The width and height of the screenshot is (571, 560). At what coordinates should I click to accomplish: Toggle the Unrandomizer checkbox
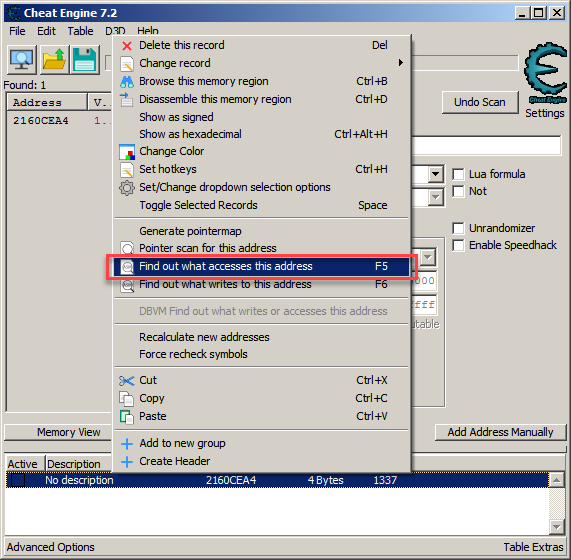[458, 228]
